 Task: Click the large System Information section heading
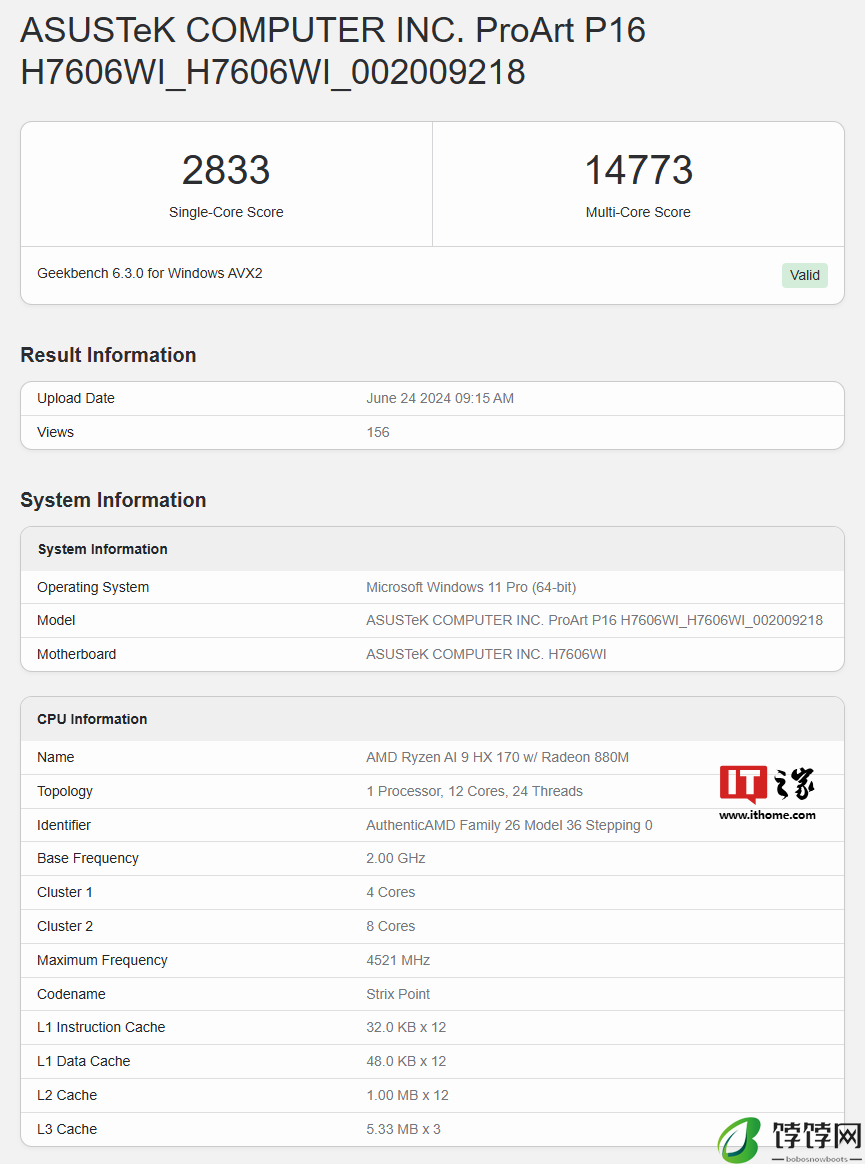113,500
